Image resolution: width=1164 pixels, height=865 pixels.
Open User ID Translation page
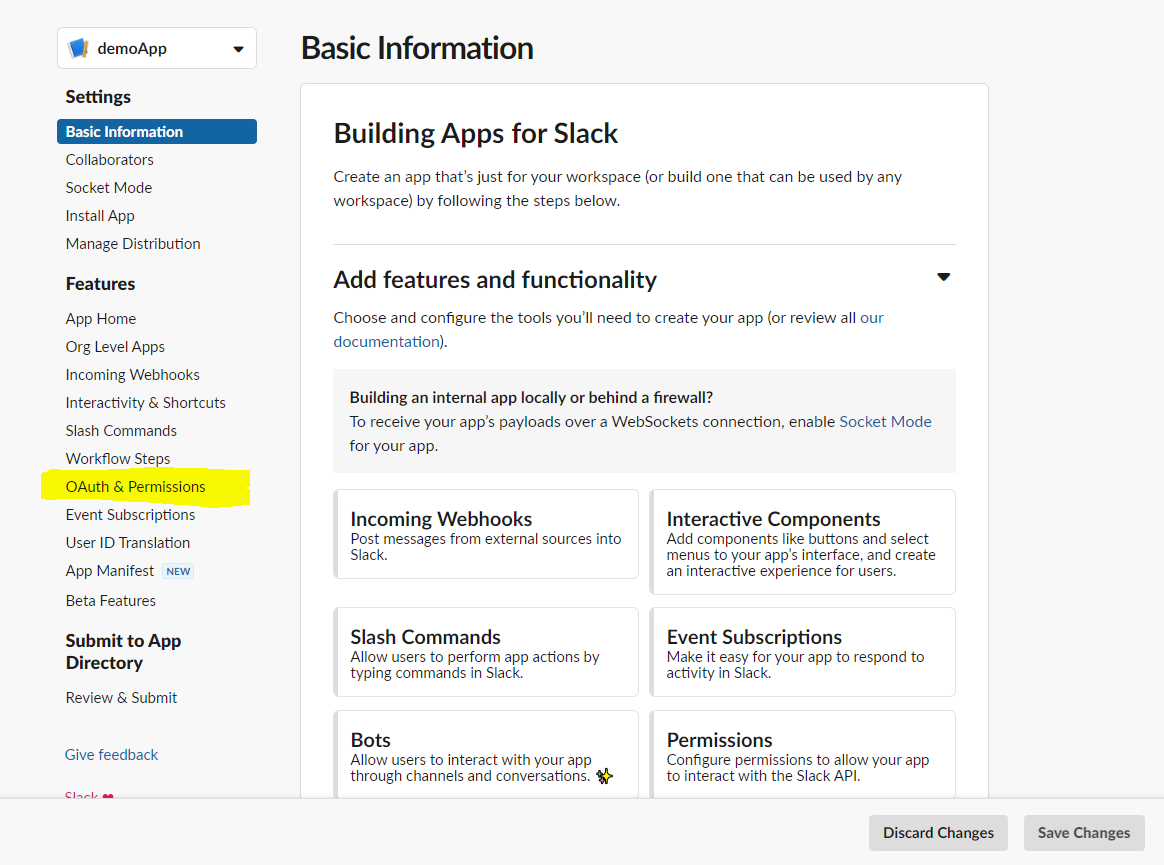coord(128,543)
